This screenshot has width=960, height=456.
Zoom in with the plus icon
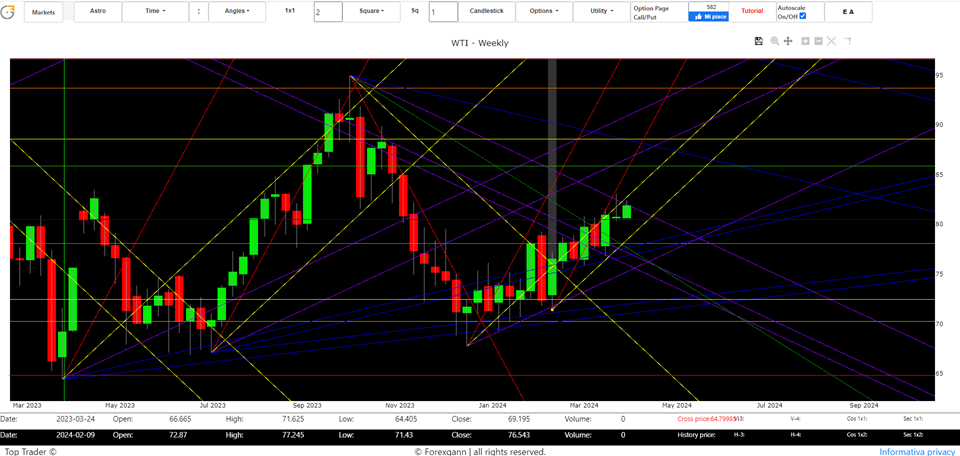coord(804,41)
